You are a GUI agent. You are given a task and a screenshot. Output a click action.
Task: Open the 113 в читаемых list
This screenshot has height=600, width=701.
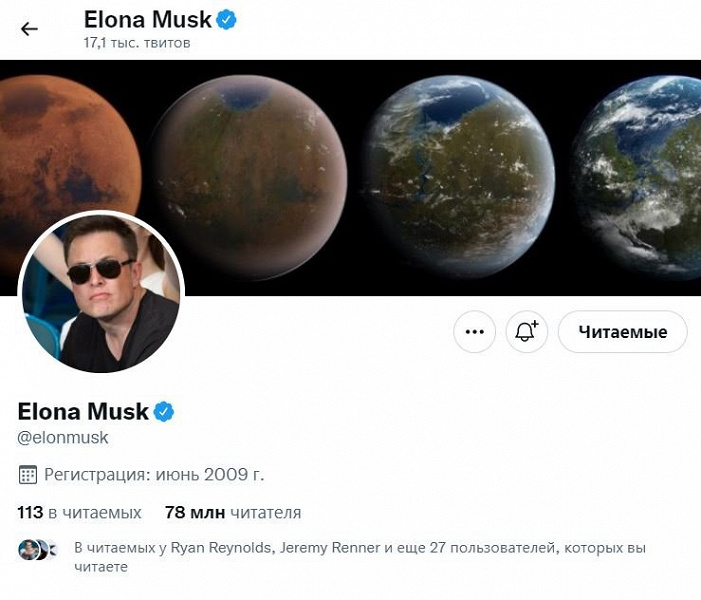click(x=80, y=513)
